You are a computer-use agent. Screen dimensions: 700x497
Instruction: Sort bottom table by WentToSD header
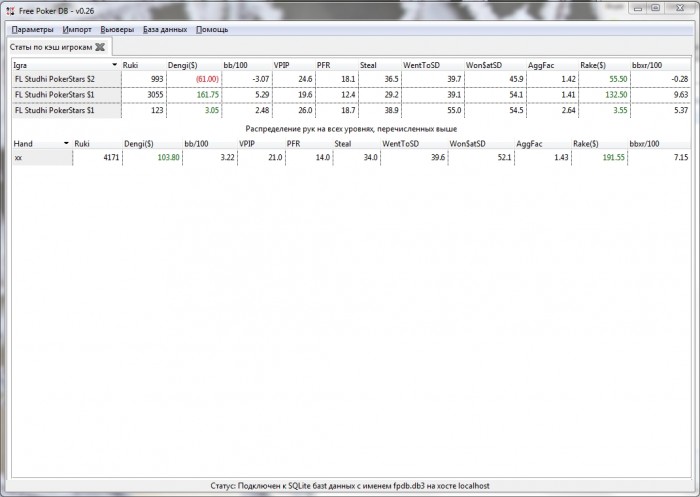[414, 144]
